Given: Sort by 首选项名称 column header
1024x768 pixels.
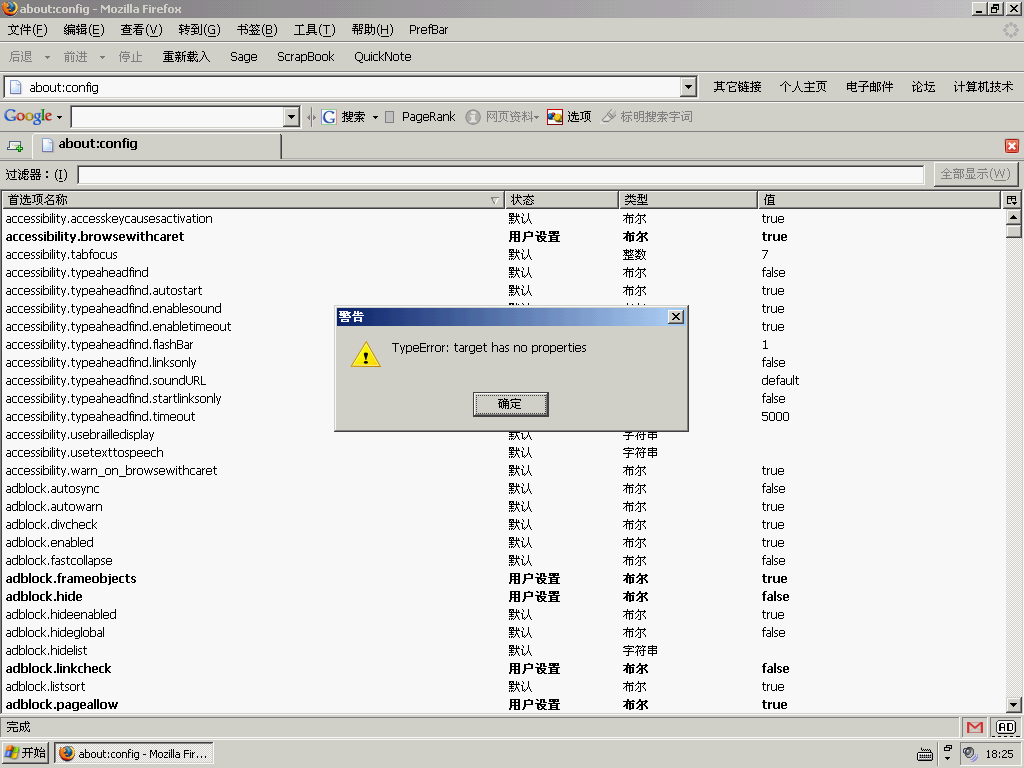Looking at the screenshot, I should (x=253, y=200).
